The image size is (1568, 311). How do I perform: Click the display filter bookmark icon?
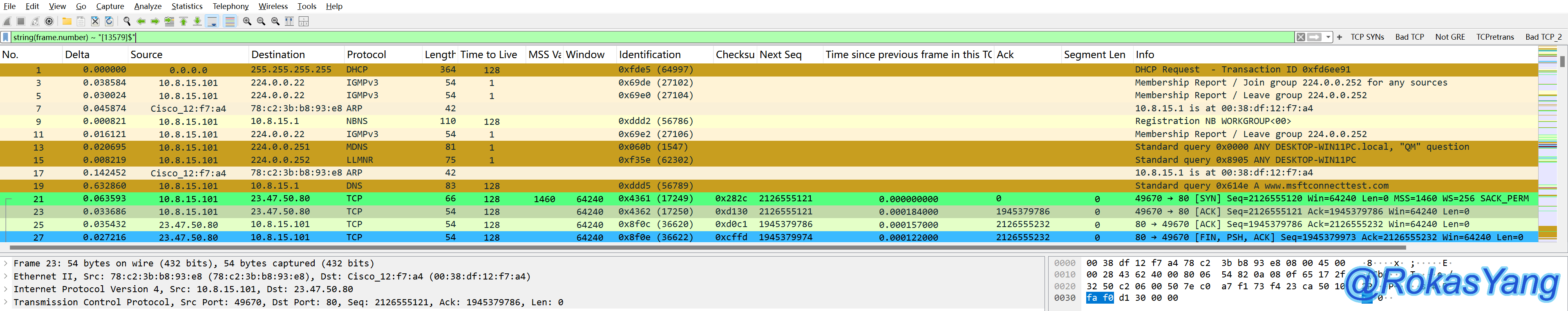5,37
